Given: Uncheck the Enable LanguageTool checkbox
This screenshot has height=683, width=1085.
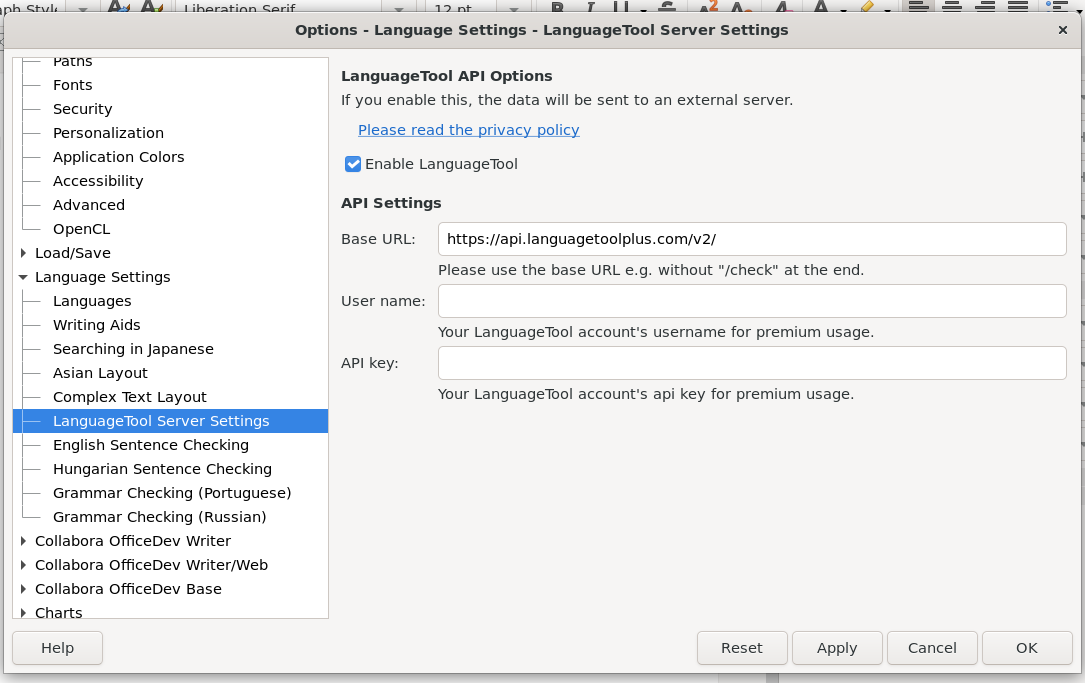Looking at the screenshot, I should [x=353, y=164].
